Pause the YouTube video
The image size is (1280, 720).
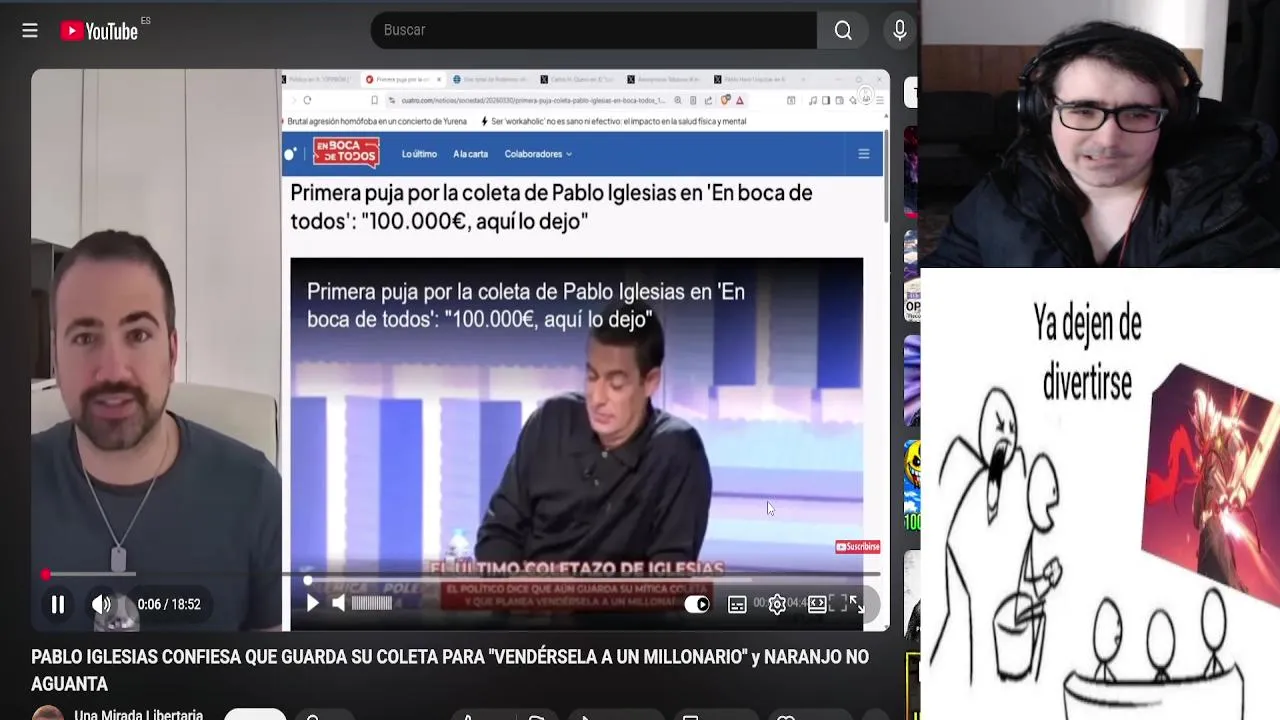tap(58, 604)
